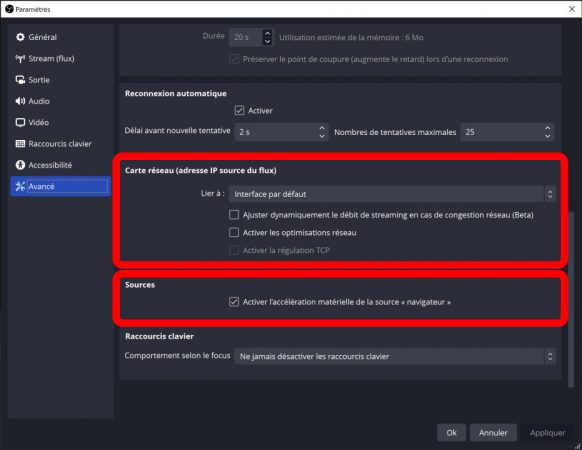Toggle the Activer la régulation TCP checkbox
Viewport: 582px width, 450px height.
click(x=234, y=250)
